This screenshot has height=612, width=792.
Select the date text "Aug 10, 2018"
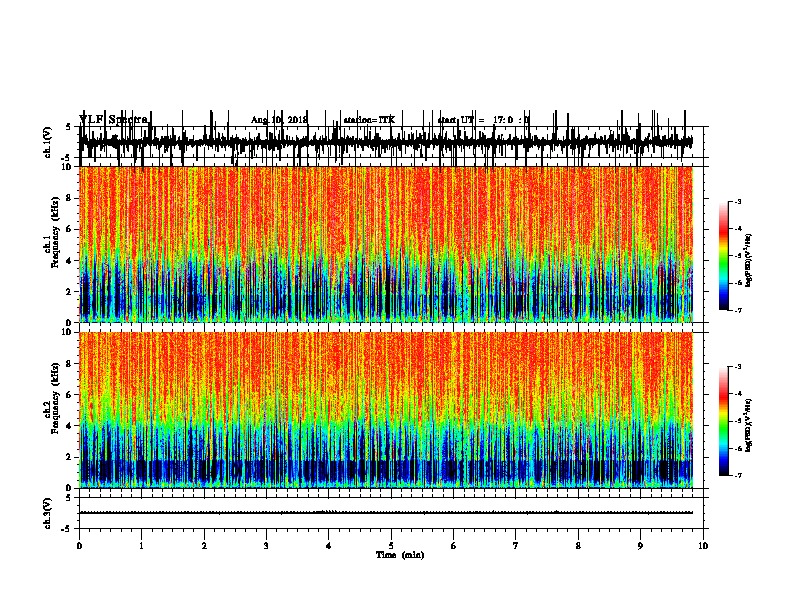pyautogui.click(x=279, y=120)
